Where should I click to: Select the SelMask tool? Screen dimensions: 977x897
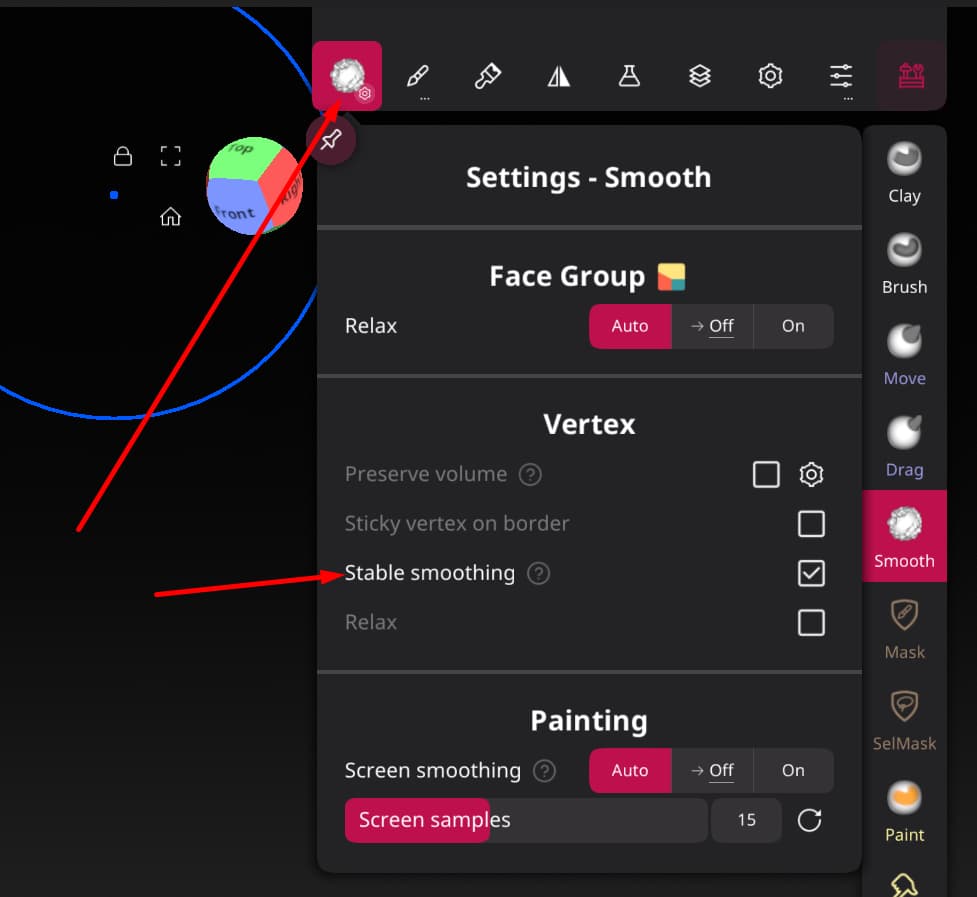(904, 720)
